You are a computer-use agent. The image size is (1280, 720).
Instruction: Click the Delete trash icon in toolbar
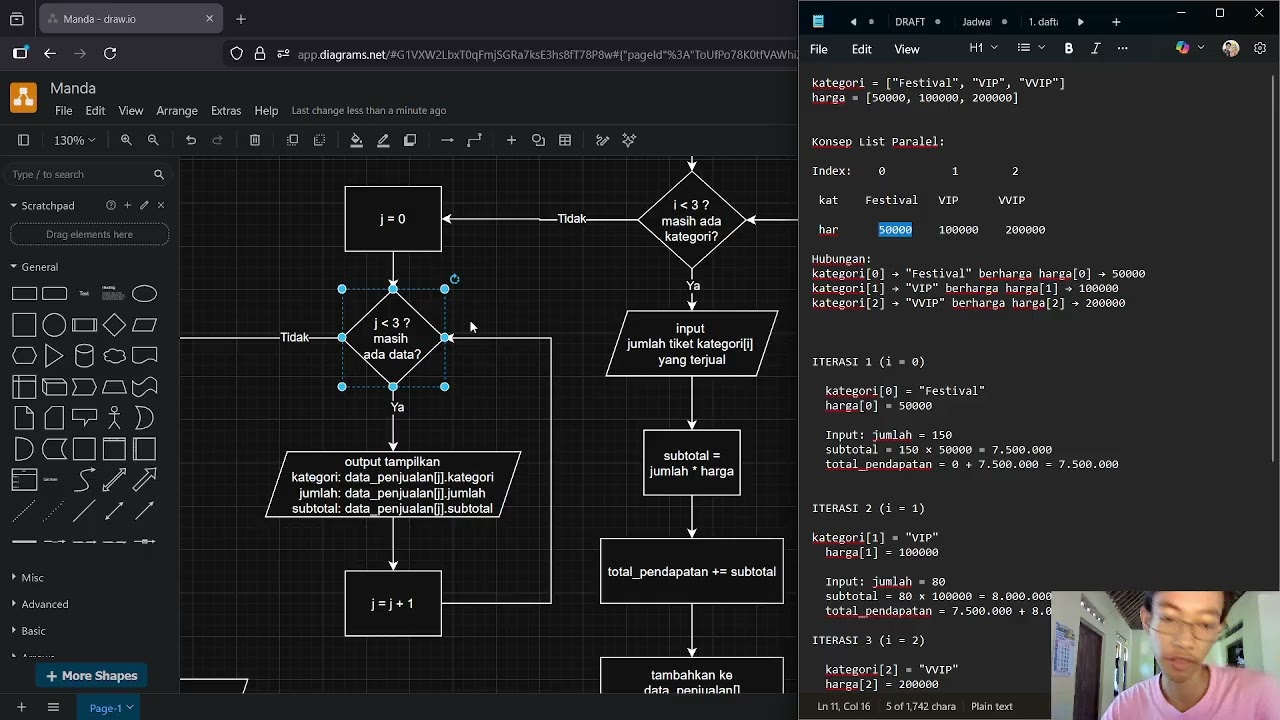click(x=255, y=140)
